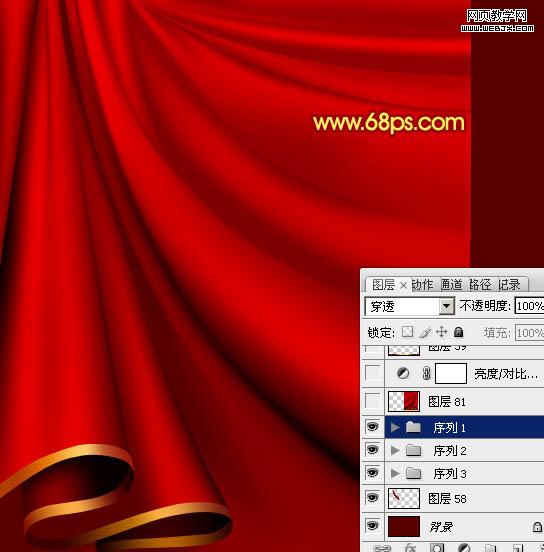This screenshot has width=544, height=552.
Task: Click the lock image pixels brush icon
Action: point(425,332)
